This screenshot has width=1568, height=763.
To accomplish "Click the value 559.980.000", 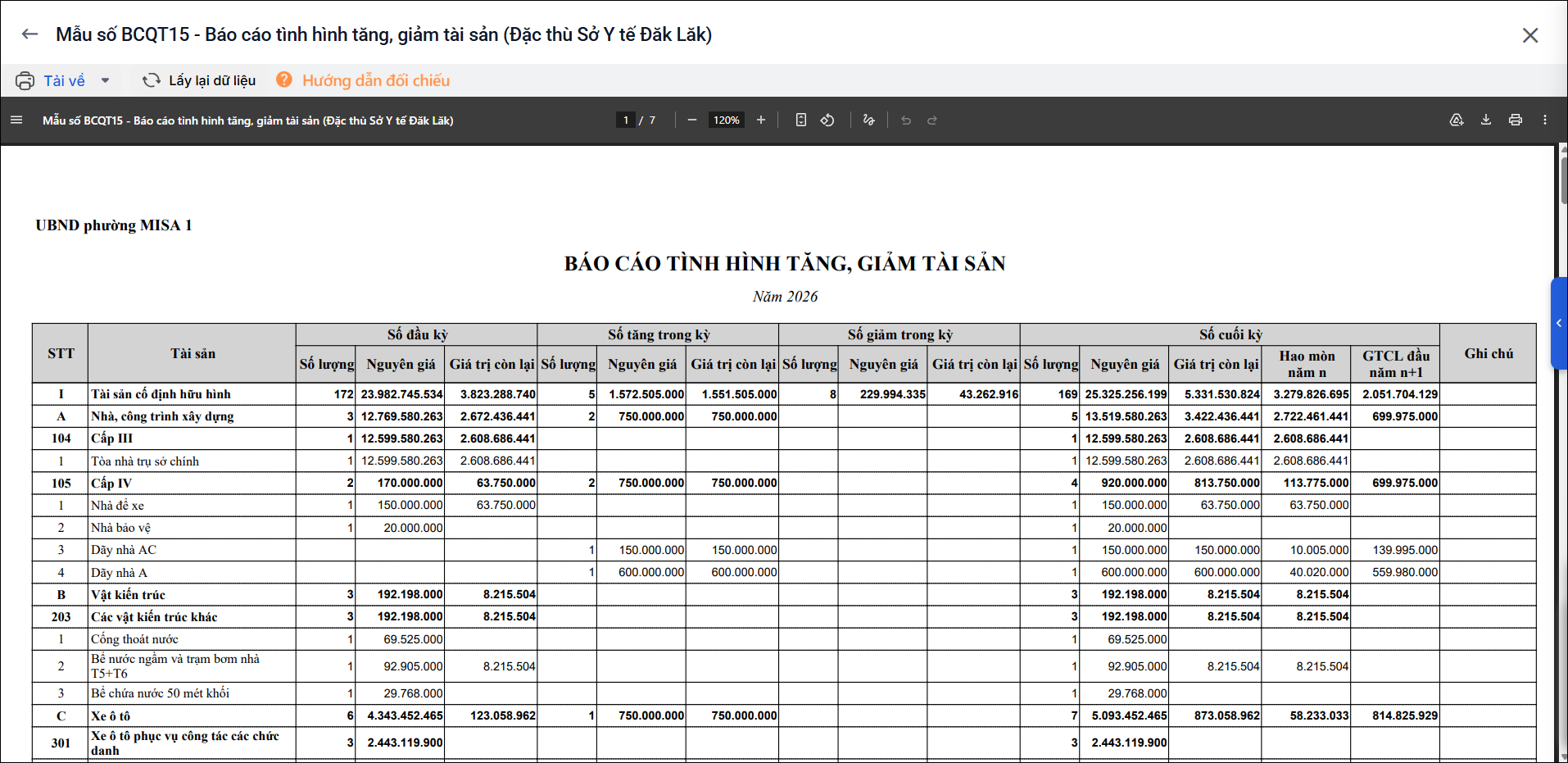I will point(1405,572).
